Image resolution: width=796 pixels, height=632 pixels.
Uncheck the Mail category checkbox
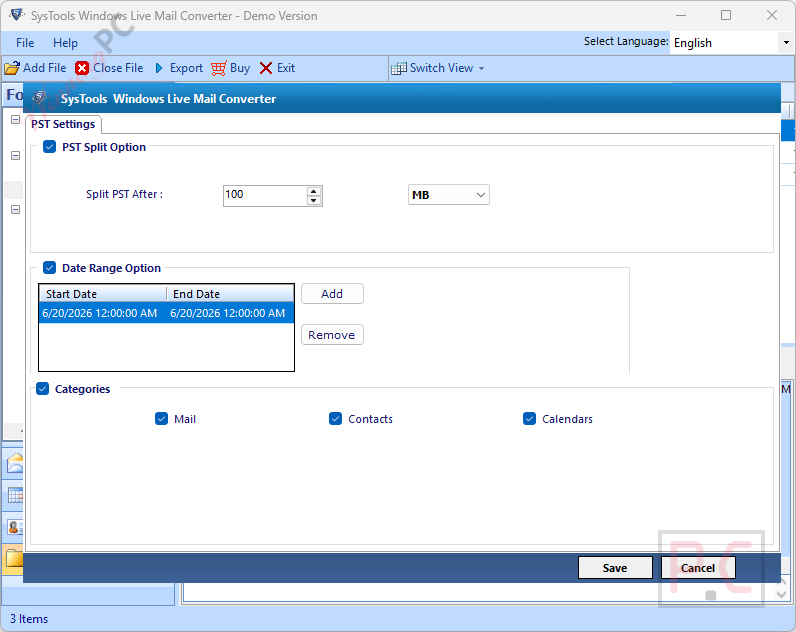point(161,419)
